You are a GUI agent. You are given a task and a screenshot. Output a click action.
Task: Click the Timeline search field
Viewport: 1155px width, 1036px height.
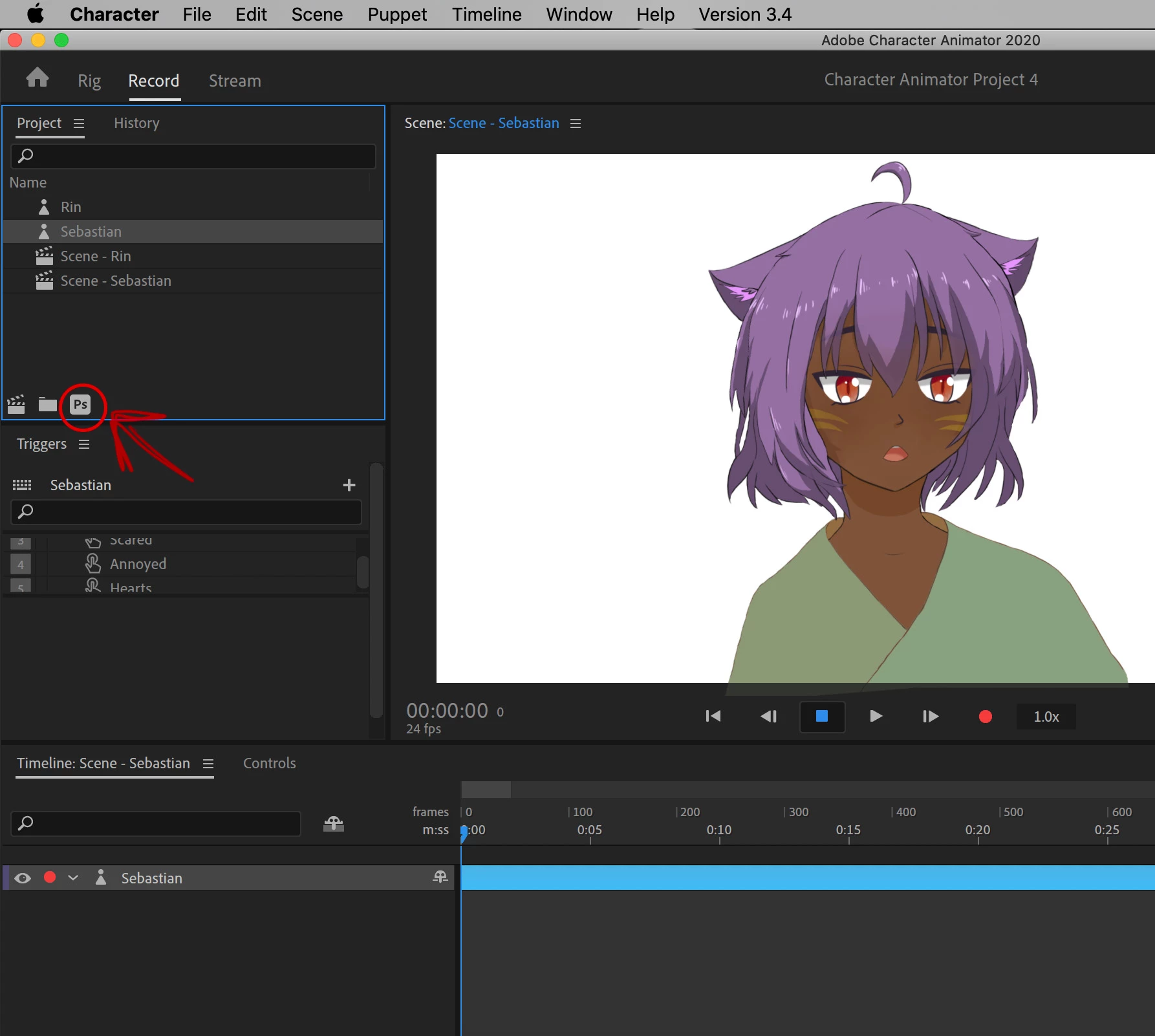(x=156, y=823)
